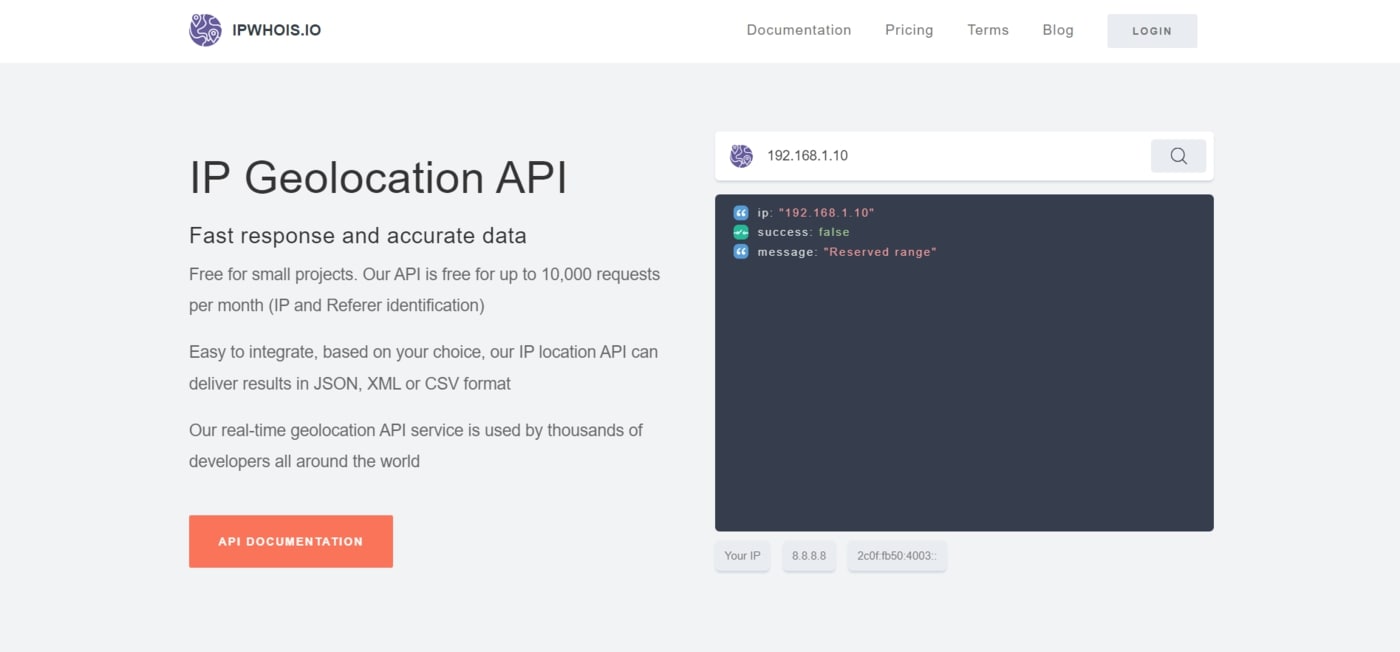The image size is (1400, 652).
Task: Click the boolean icon beside success field
Action: pyautogui.click(x=741, y=232)
